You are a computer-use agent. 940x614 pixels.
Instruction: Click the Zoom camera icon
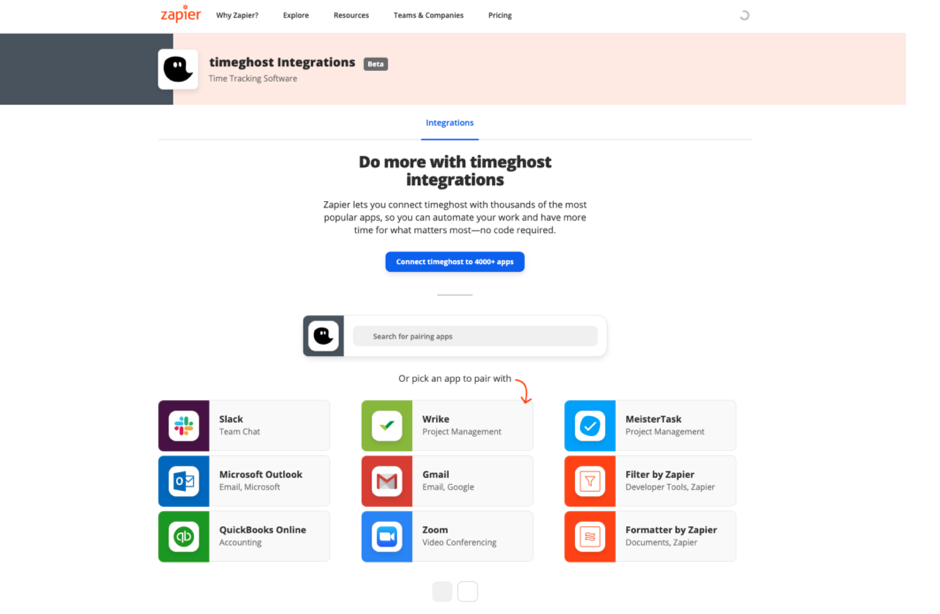click(x=387, y=536)
